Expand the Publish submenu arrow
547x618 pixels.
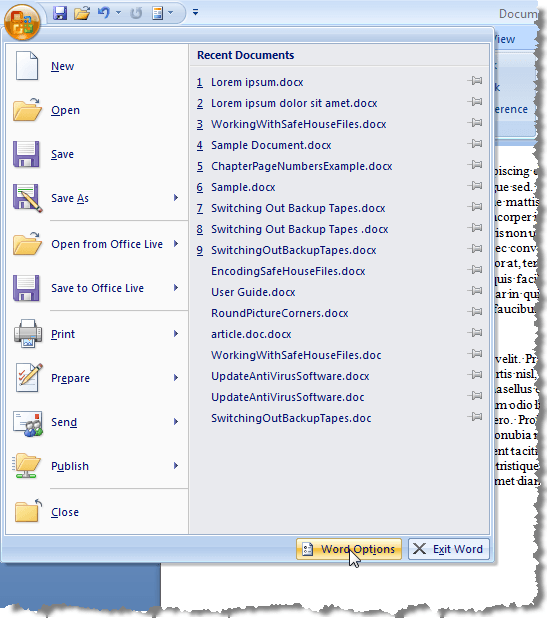[176, 466]
